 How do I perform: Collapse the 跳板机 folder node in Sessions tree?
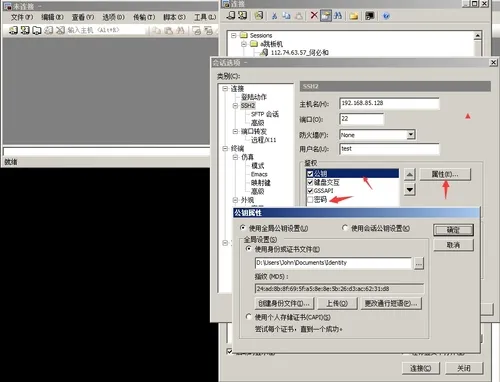pyautogui.click(x=244, y=44)
